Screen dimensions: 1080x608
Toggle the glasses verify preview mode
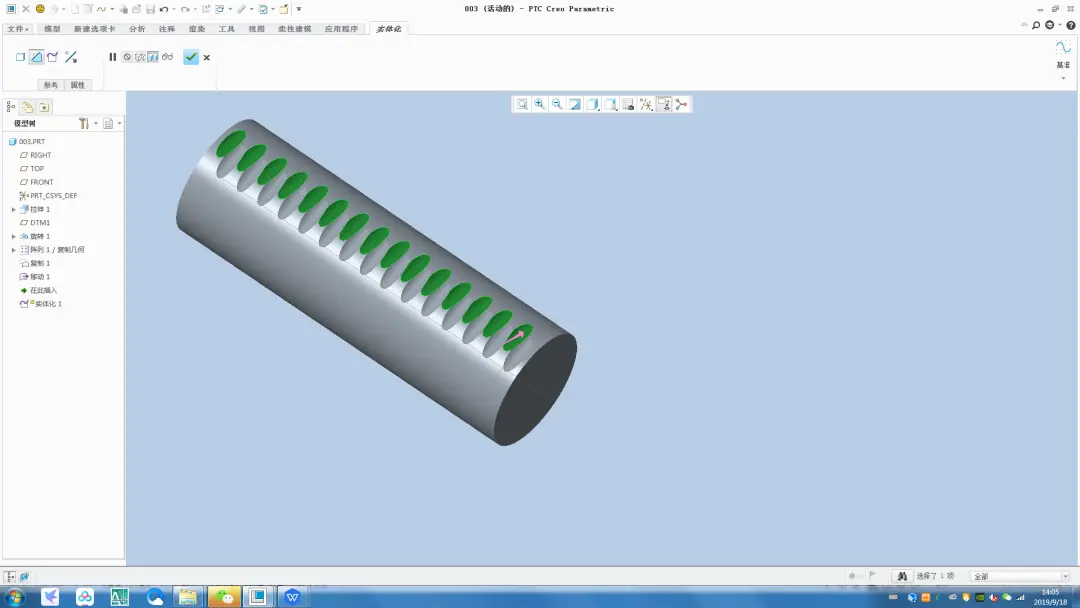[167, 57]
